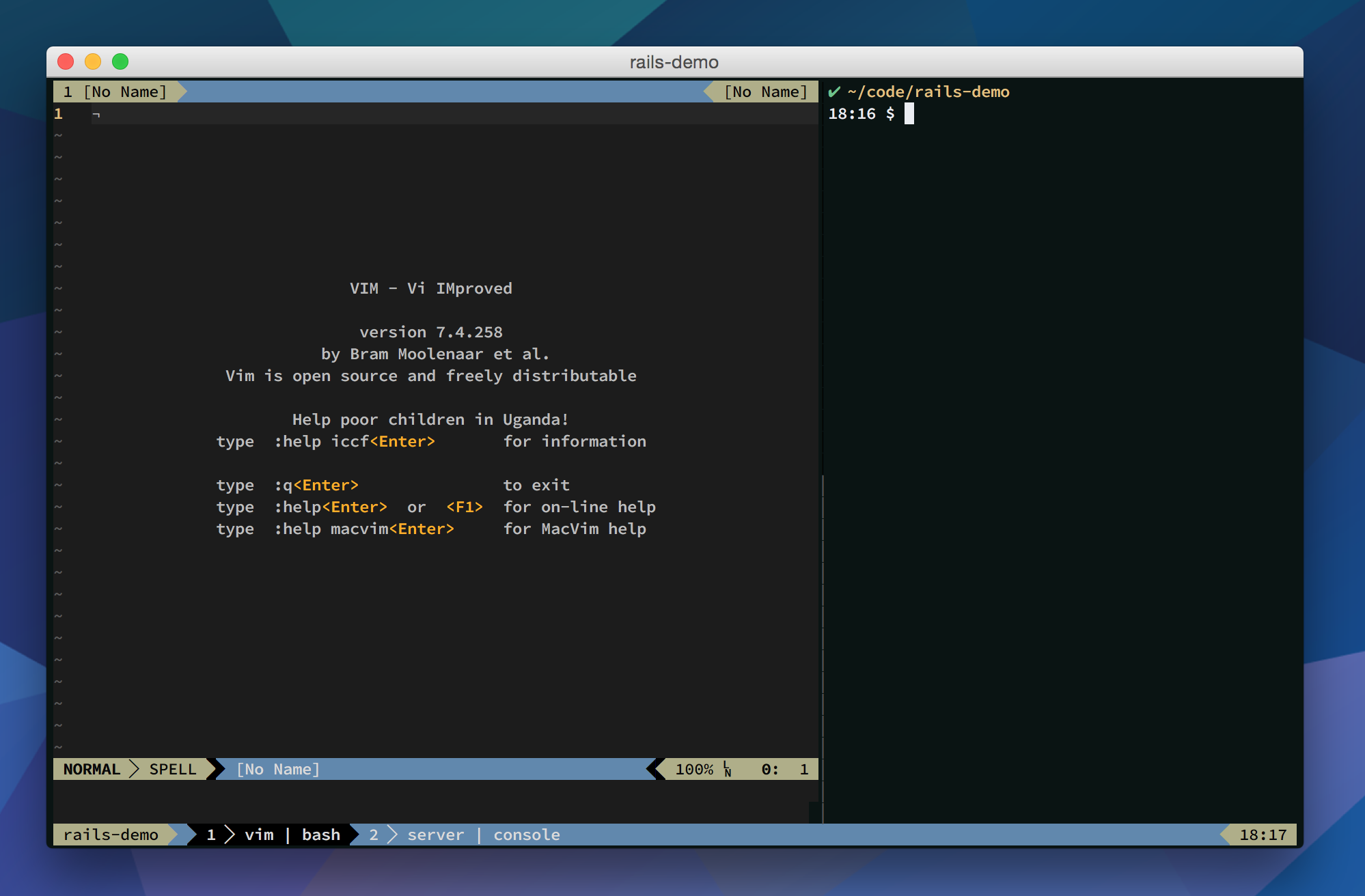
Task: Click 'by Bram Moolenaar et al.' text
Action: click(x=435, y=354)
